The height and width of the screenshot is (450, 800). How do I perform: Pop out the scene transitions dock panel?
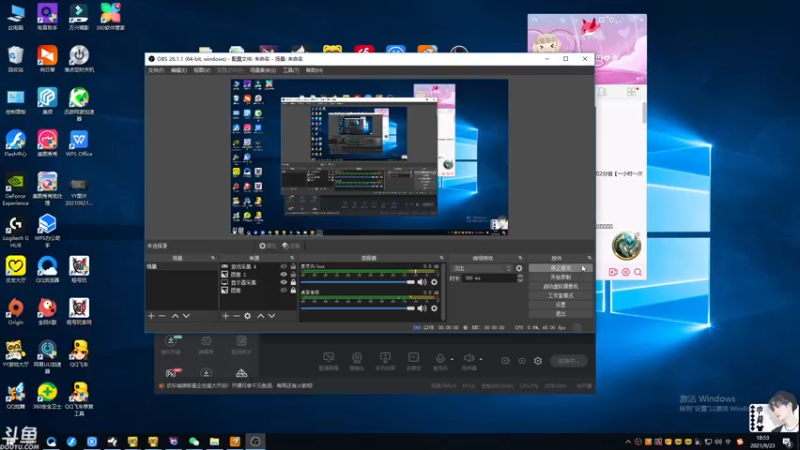[520, 258]
